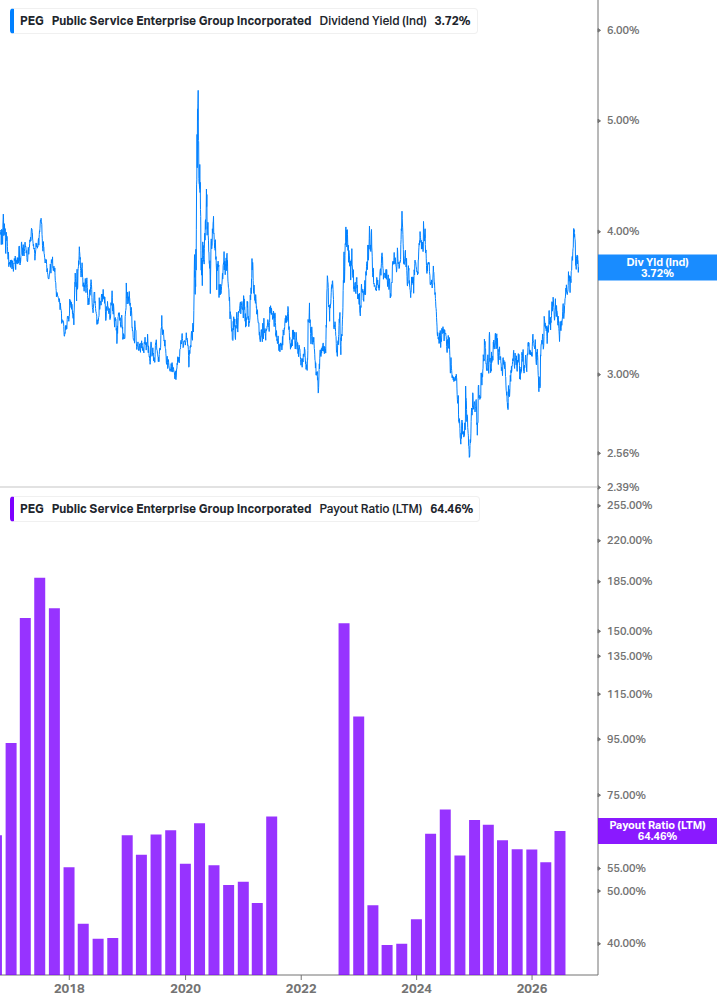Click the 3.72% value in the top legend

tap(452, 21)
